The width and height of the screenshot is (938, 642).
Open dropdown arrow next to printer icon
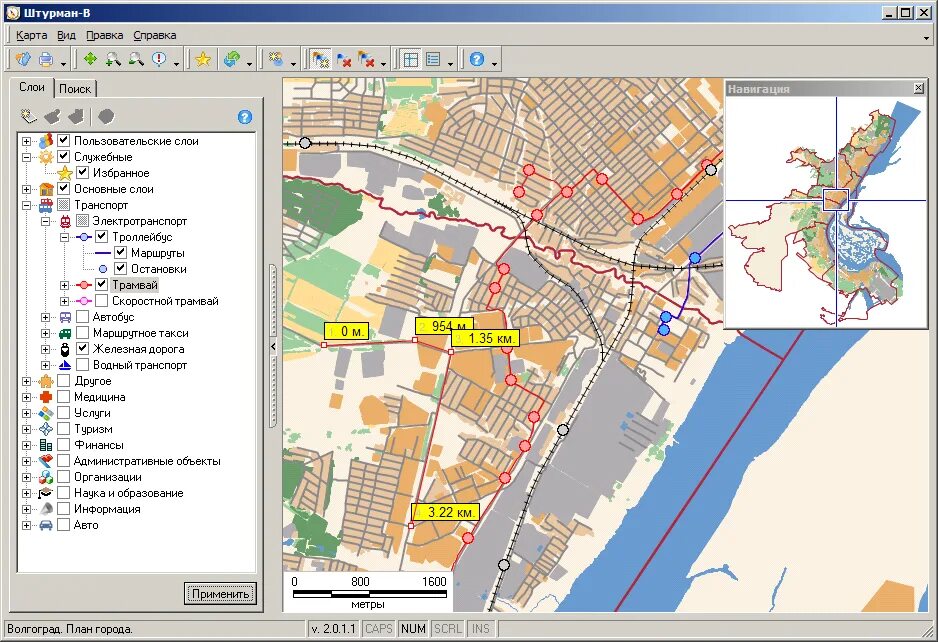63,62
